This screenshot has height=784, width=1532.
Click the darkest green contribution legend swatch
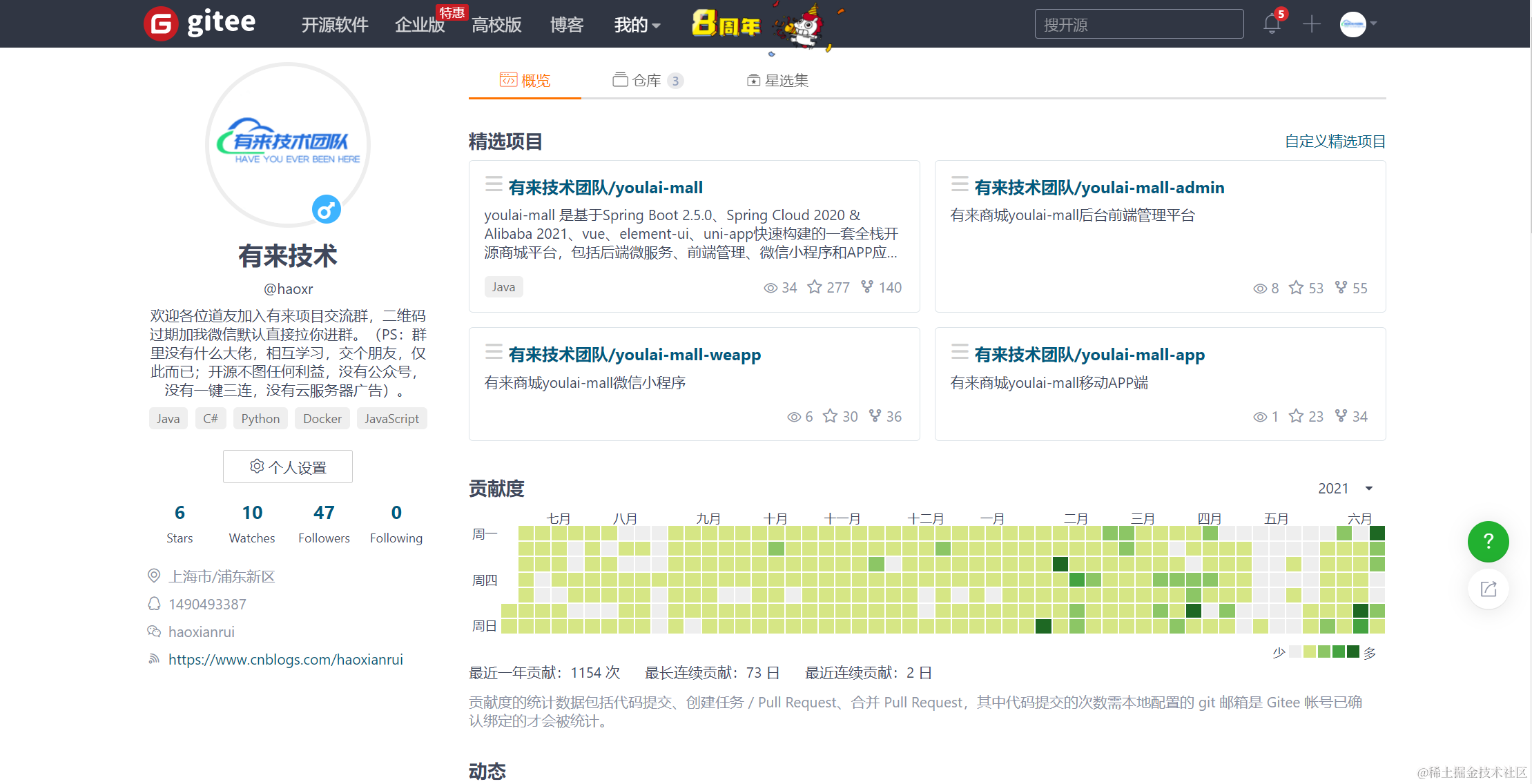(x=1353, y=651)
